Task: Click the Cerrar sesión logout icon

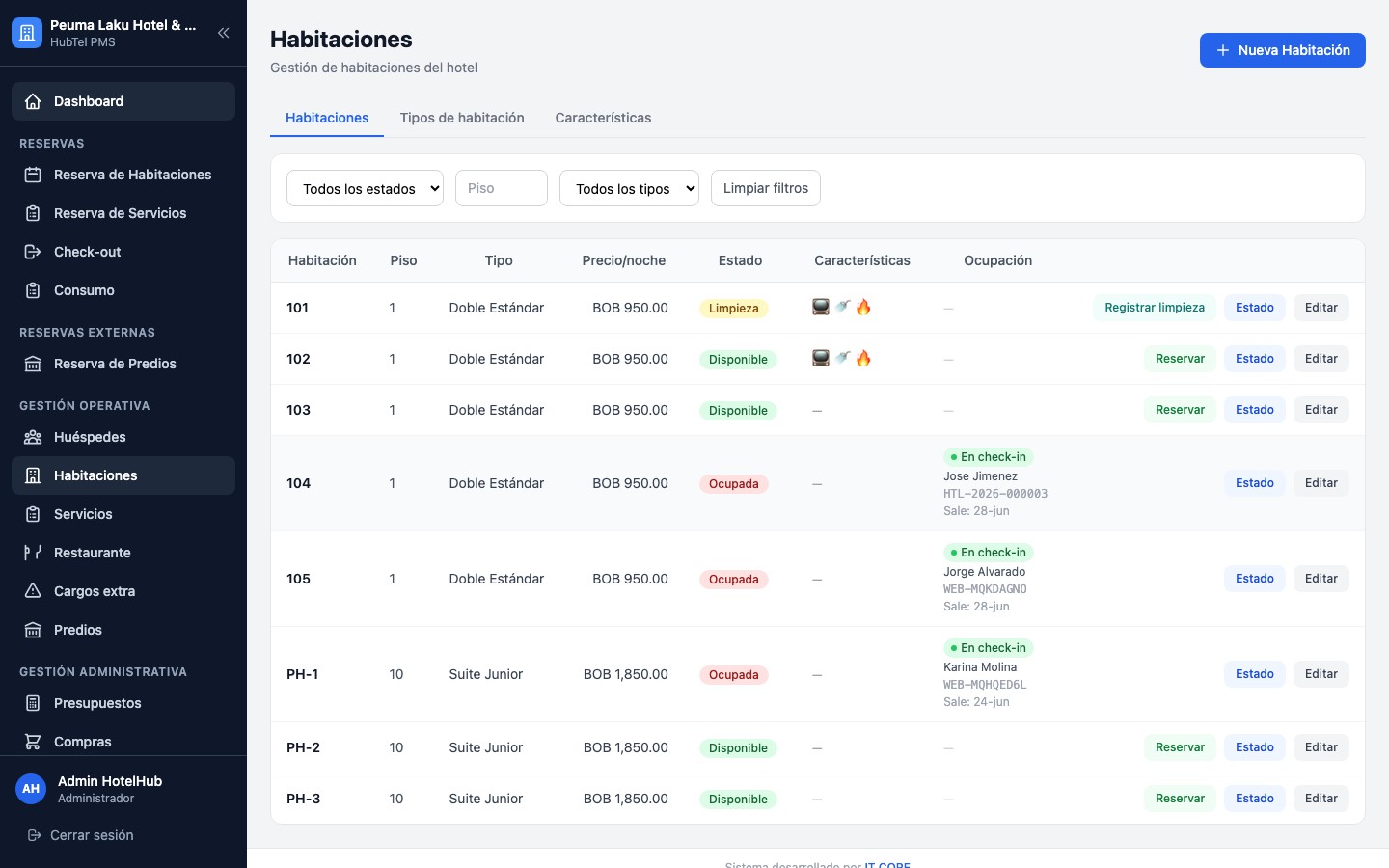Action: click(x=35, y=835)
